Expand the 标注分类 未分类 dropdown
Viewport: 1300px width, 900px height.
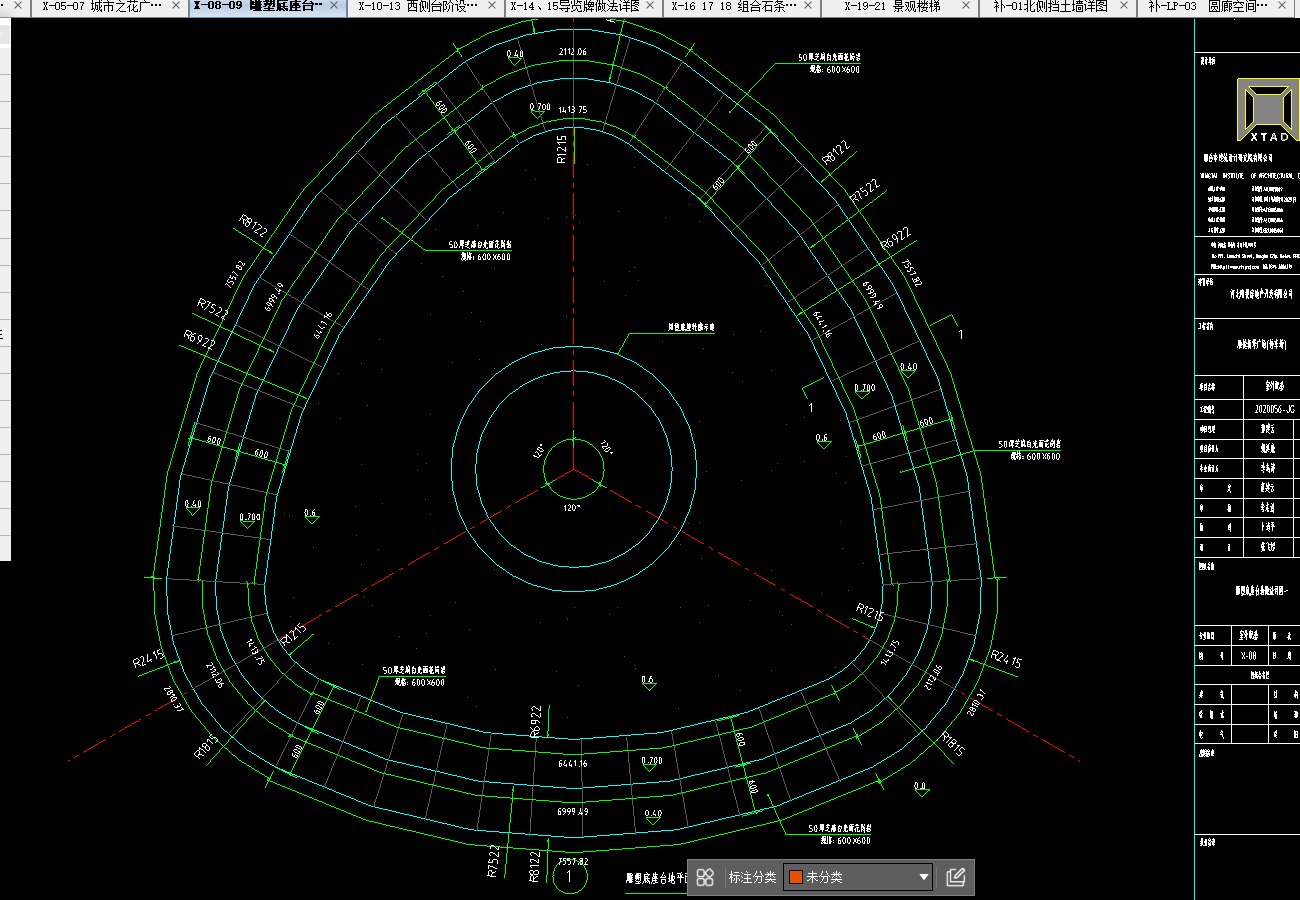[x=858, y=877]
